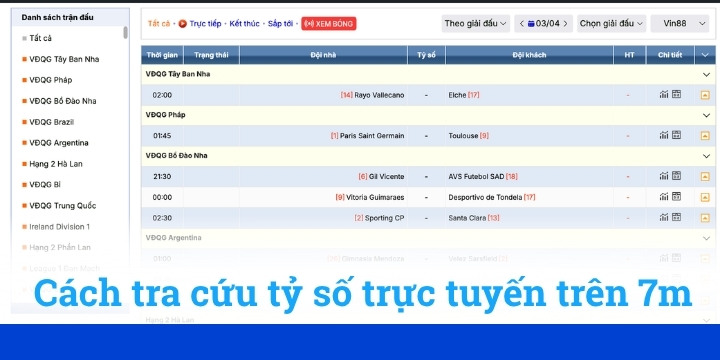Click the 21:30 kickoff time cell
720x360 pixels.
(162, 177)
